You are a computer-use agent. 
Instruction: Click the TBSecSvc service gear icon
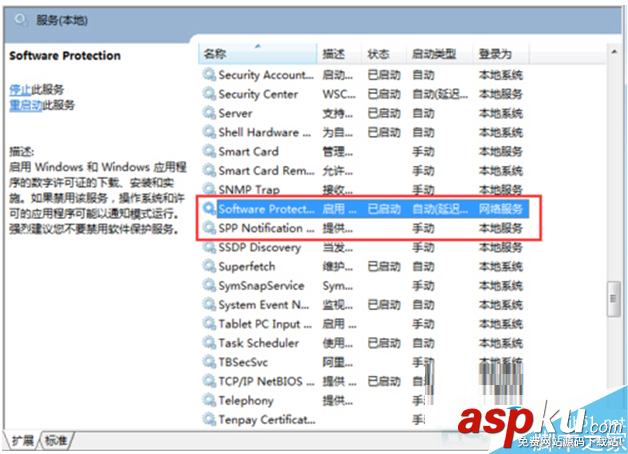(209, 362)
